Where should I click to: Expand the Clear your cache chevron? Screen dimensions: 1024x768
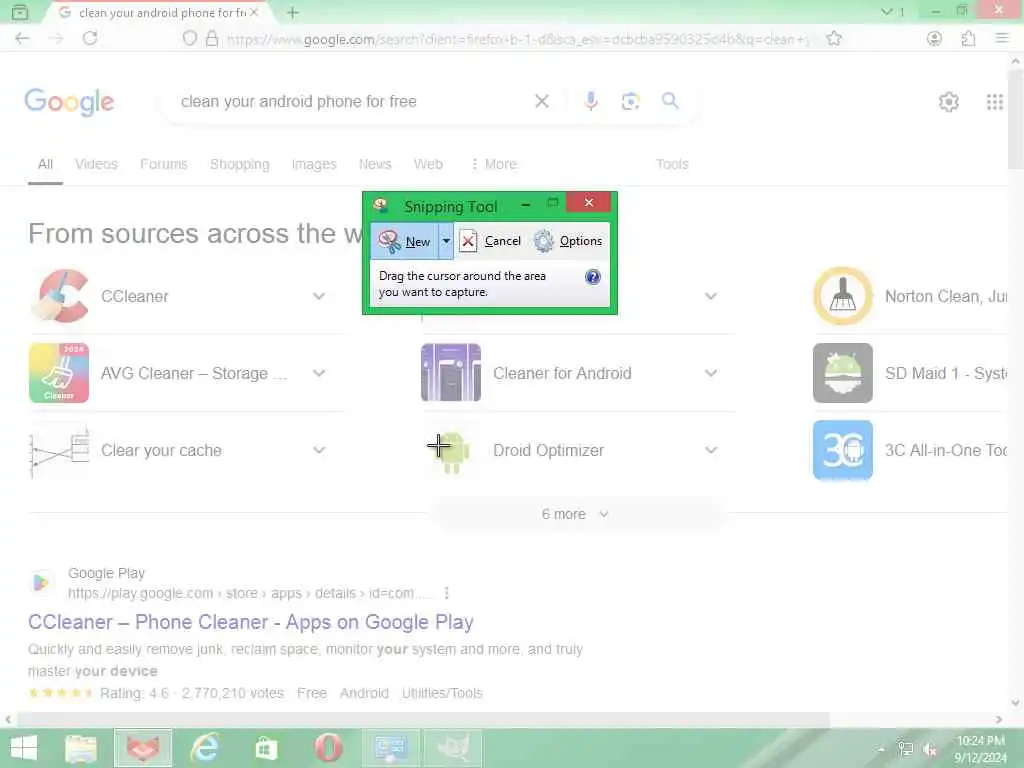click(319, 450)
